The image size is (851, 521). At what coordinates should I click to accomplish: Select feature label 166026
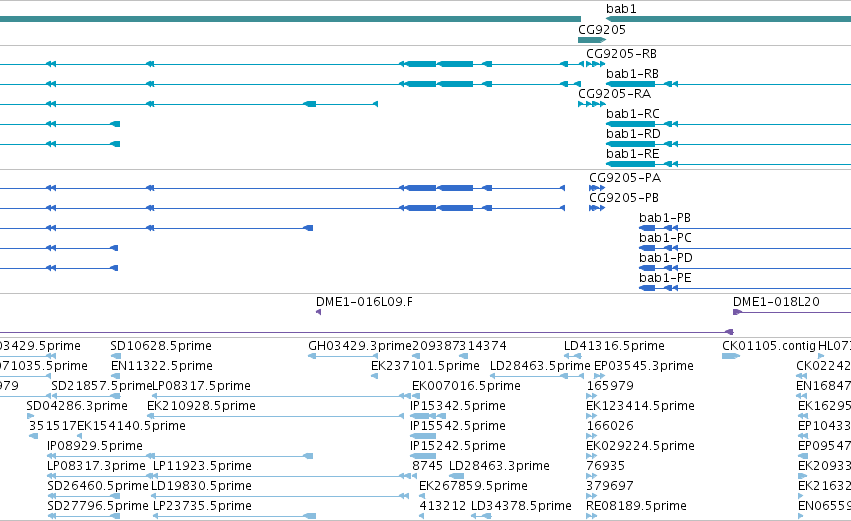click(x=610, y=427)
